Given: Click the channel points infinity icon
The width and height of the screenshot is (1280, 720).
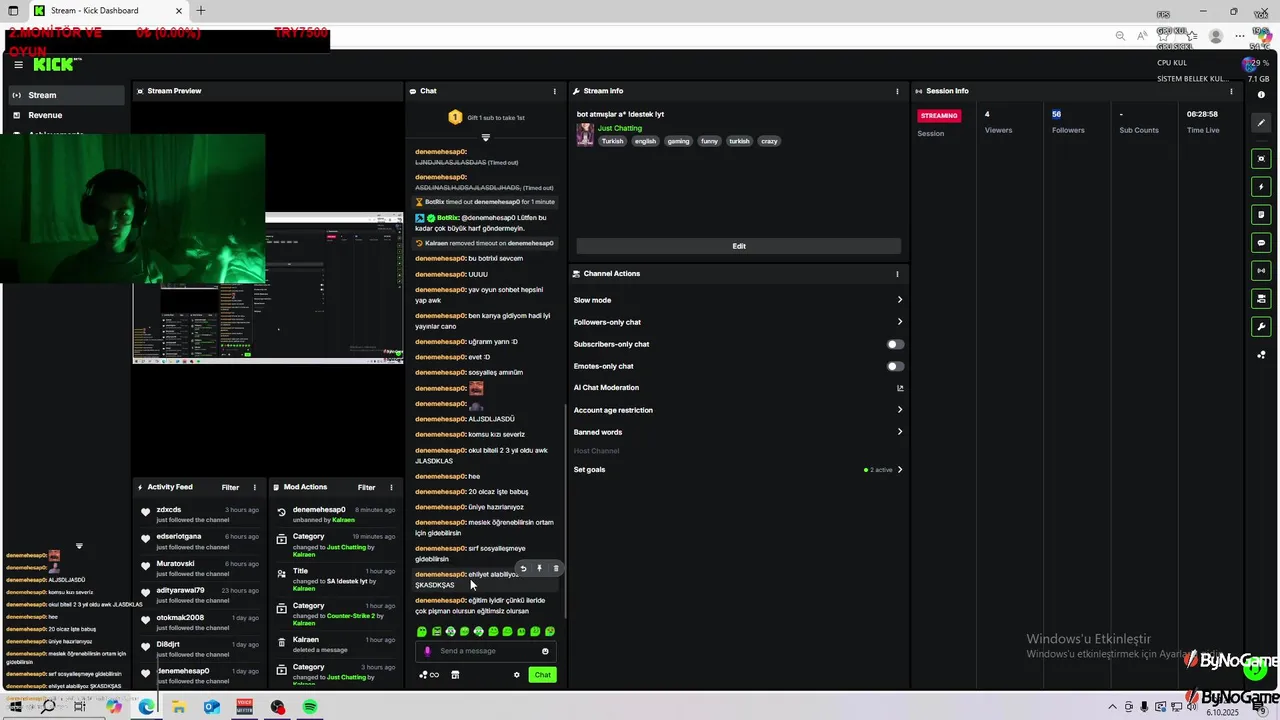Looking at the screenshot, I should [x=429, y=675].
